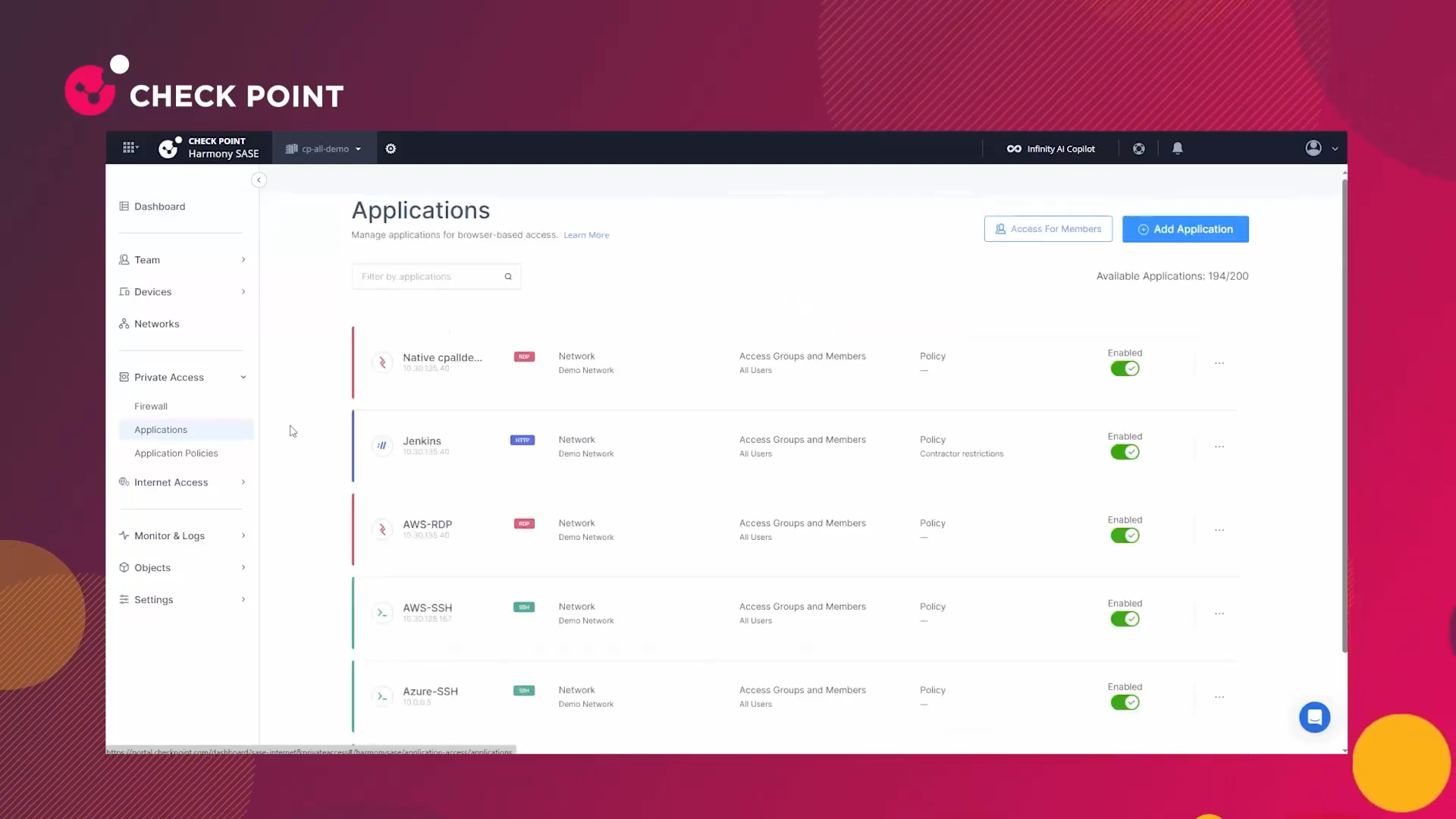Expand the Monitor & Logs chevron

pyautogui.click(x=243, y=535)
